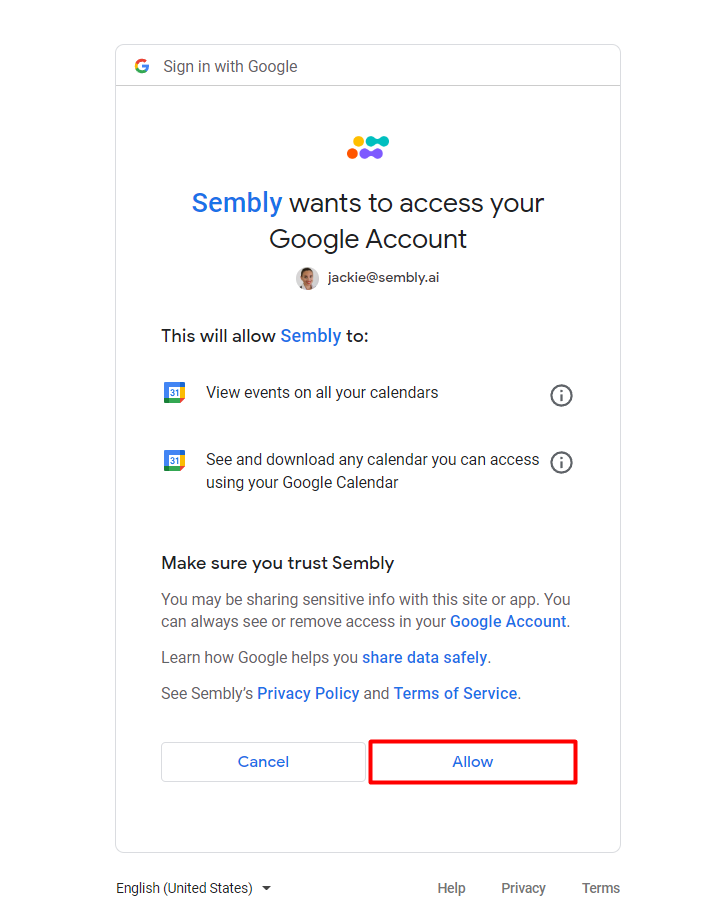Image resolution: width=723 pixels, height=916 pixels.
Task: Open Sembly's Terms of Service link
Action: click(456, 693)
